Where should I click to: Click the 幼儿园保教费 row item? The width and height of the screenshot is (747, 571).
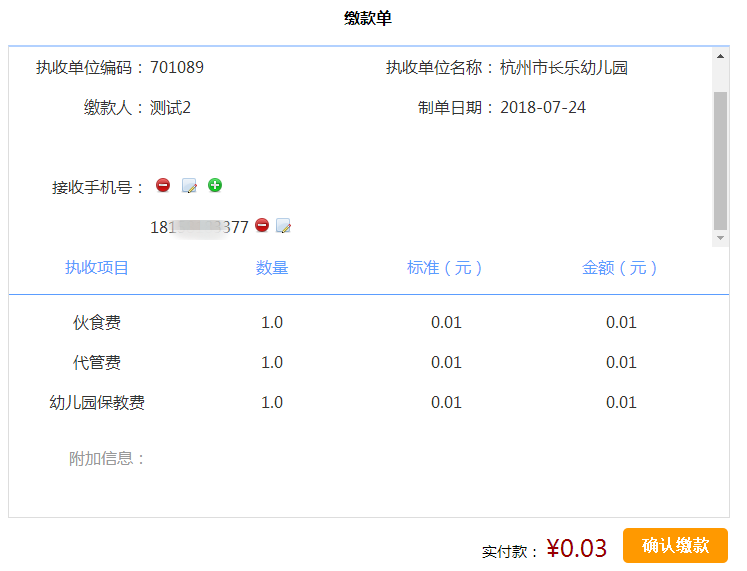(x=97, y=402)
